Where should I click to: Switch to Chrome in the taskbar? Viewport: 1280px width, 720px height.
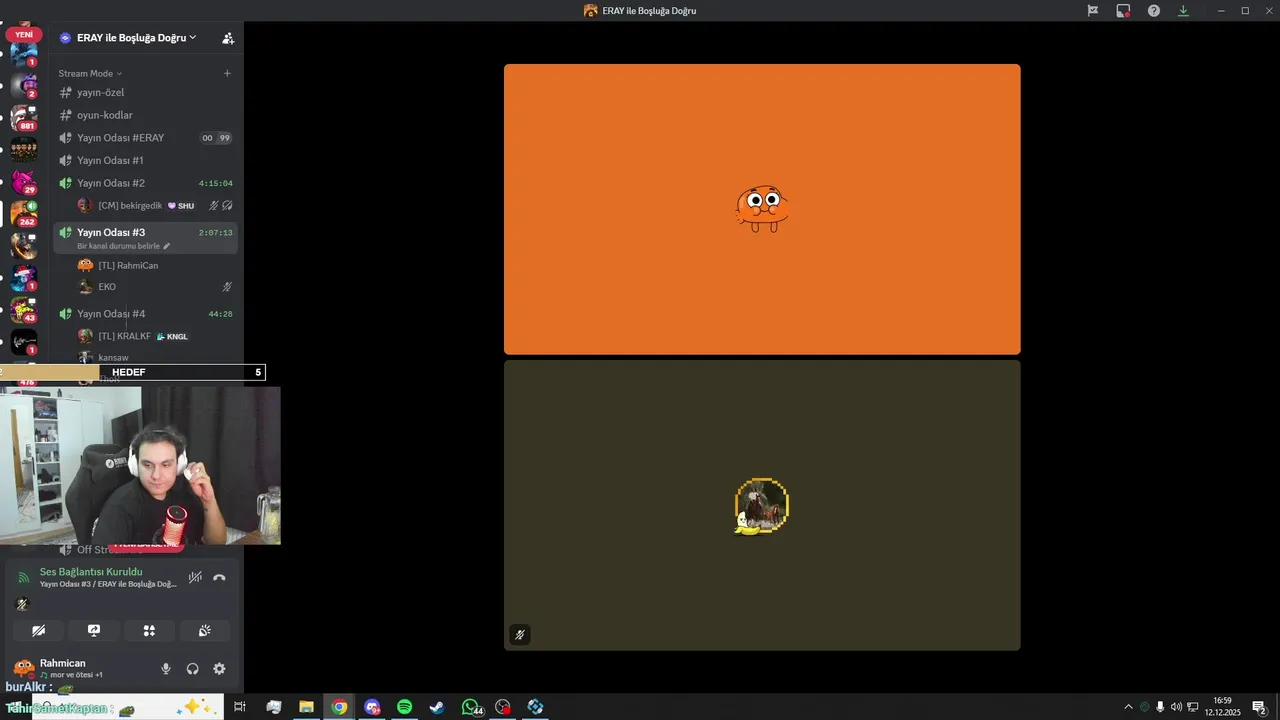[339, 707]
